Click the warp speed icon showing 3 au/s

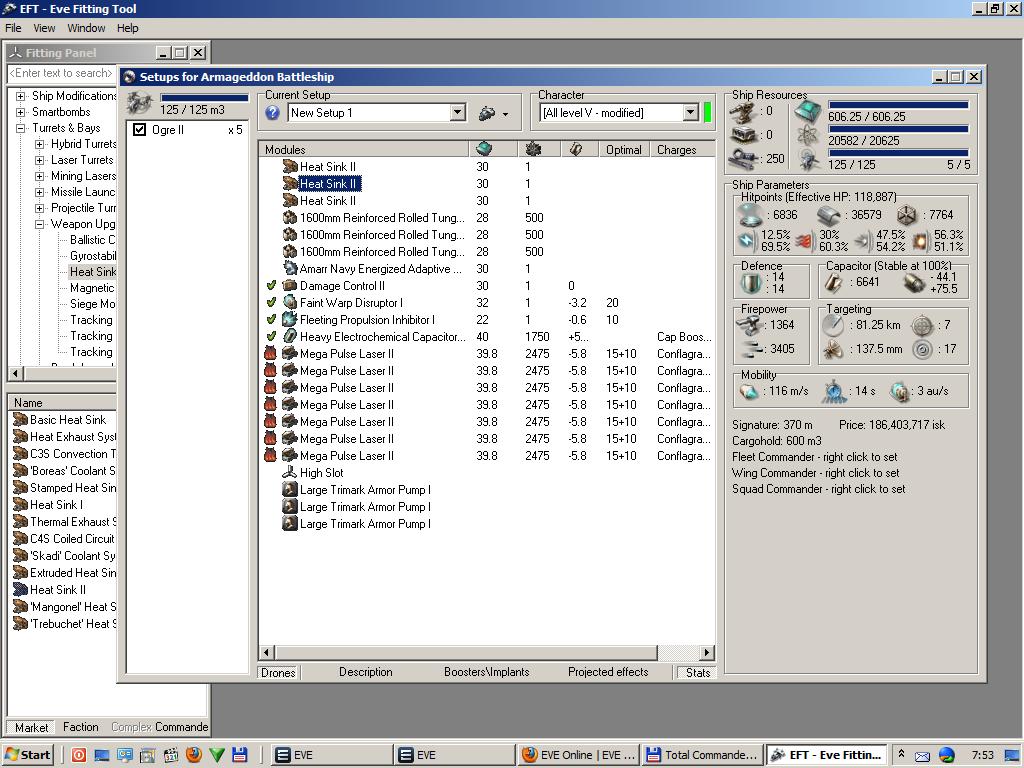899,391
